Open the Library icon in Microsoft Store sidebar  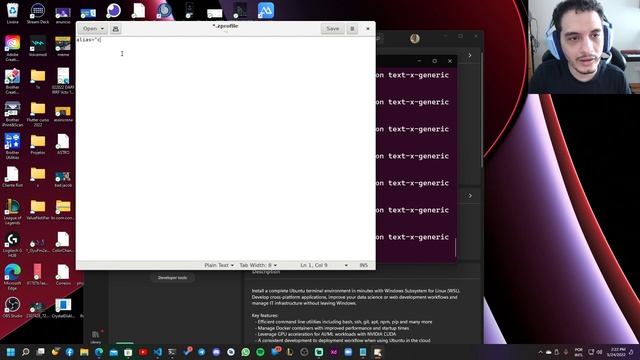point(96,337)
